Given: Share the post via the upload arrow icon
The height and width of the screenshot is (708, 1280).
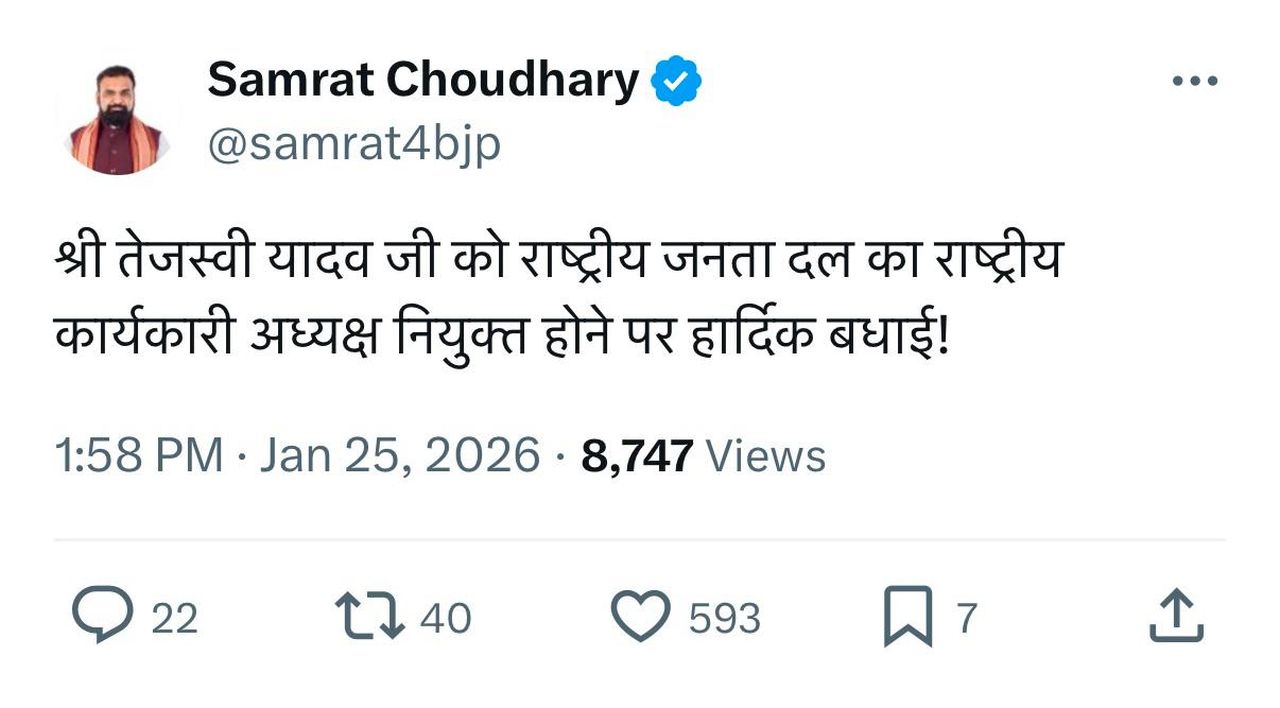Looking at the screenshot, I should point(1176,617).
